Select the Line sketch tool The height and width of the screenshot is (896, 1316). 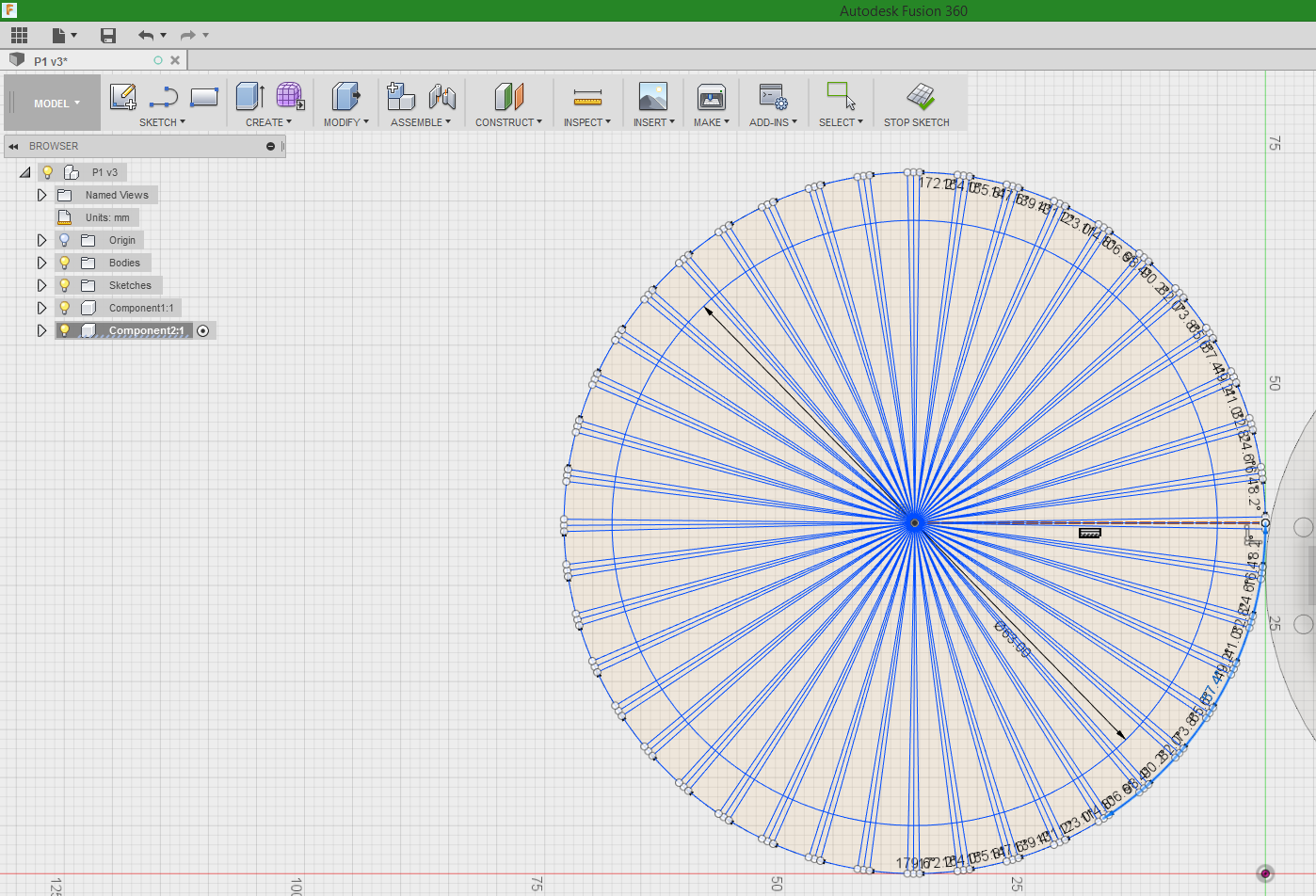point(164,96)
